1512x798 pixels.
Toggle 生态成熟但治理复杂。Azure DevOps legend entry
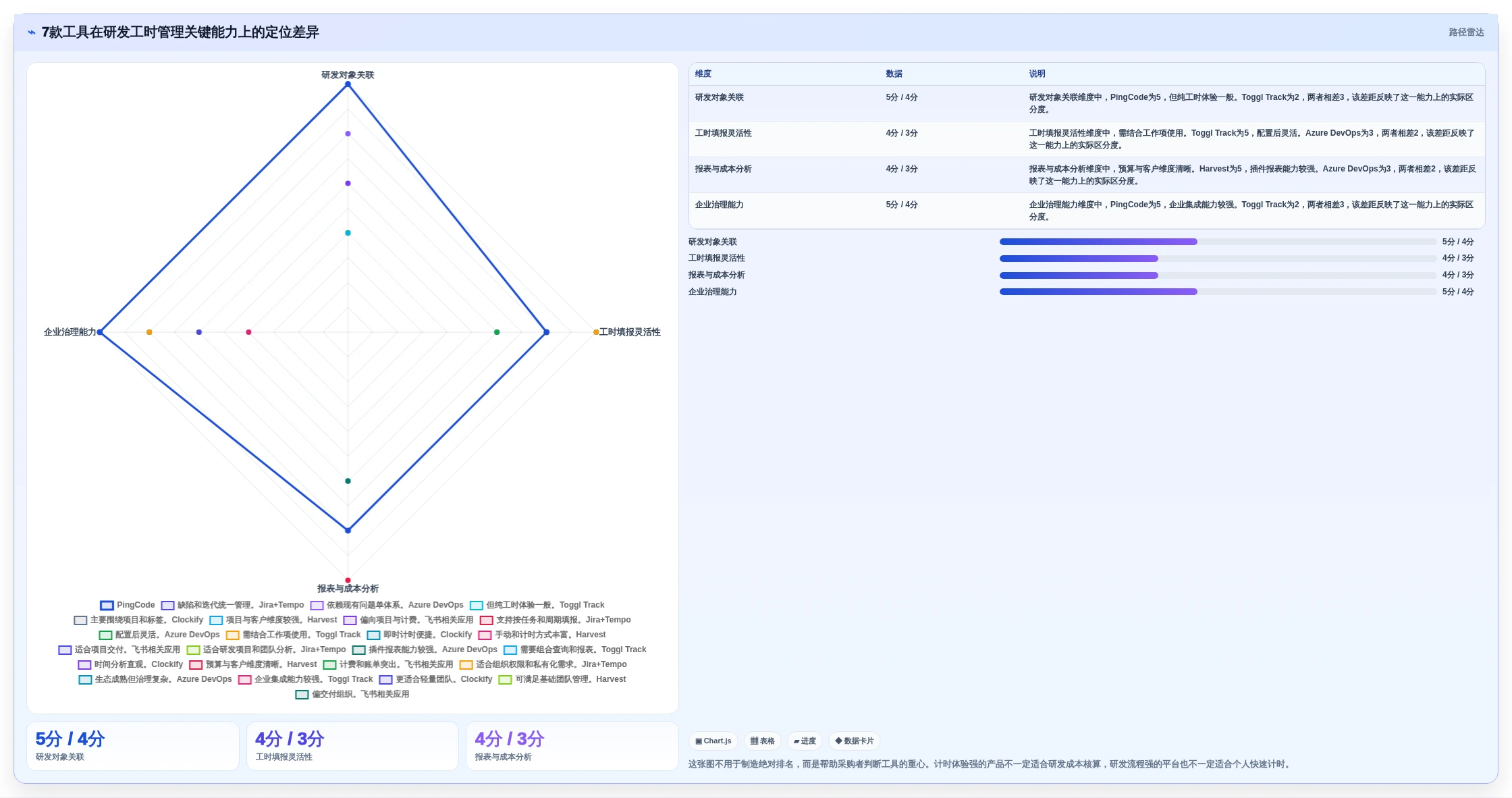point(155,679)
